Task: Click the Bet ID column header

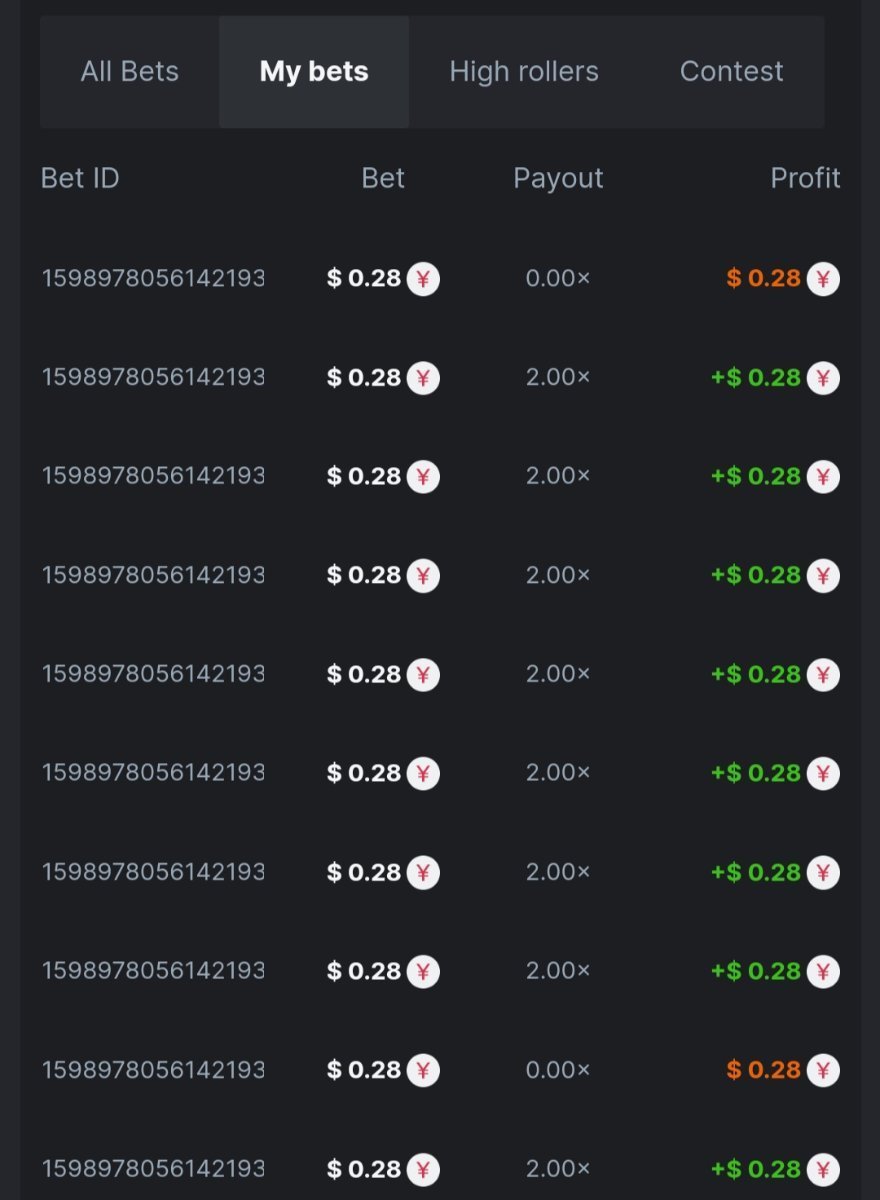Action: coord(80,178)
